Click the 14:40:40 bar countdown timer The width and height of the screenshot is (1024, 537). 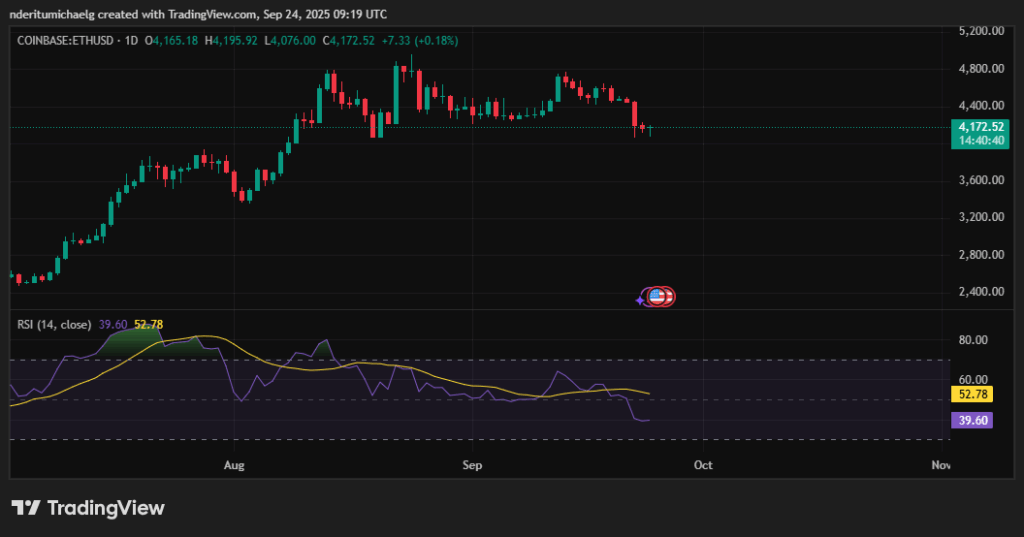pos(982,141)
